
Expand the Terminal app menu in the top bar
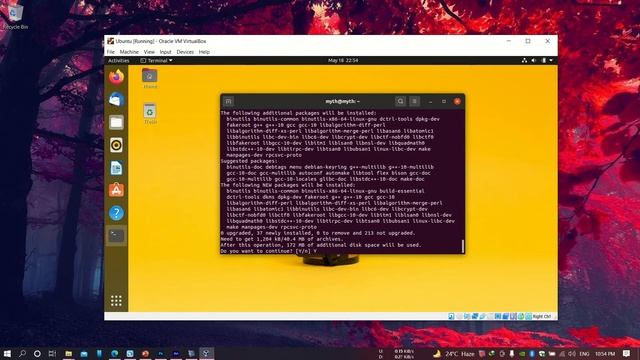pos(156,60)
